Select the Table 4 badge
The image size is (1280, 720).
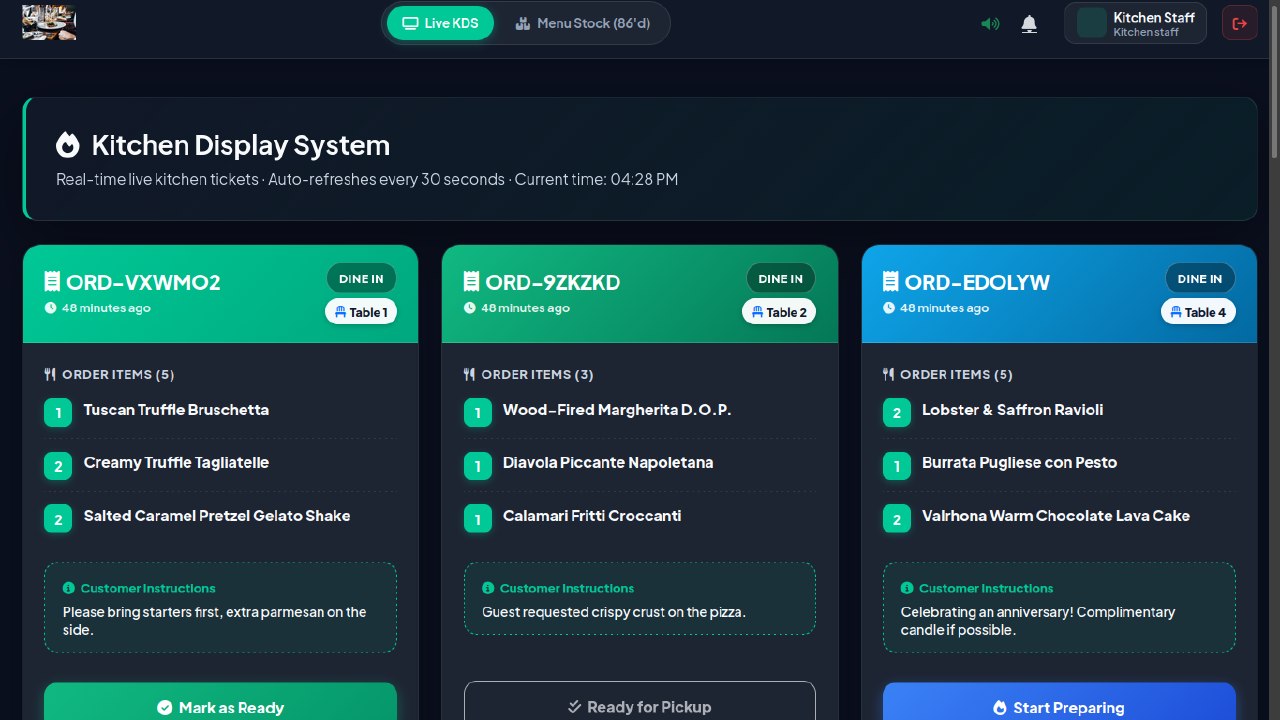point(1198,312)
